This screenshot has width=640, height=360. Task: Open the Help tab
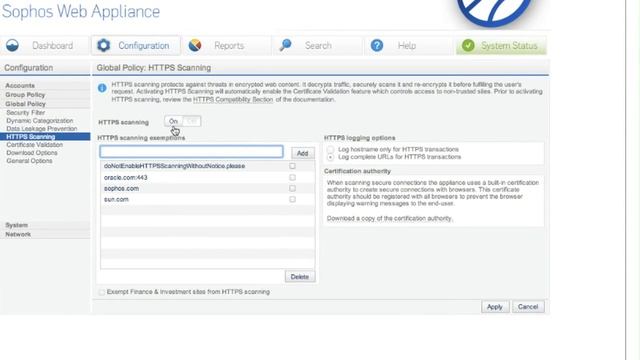point(408,45)
